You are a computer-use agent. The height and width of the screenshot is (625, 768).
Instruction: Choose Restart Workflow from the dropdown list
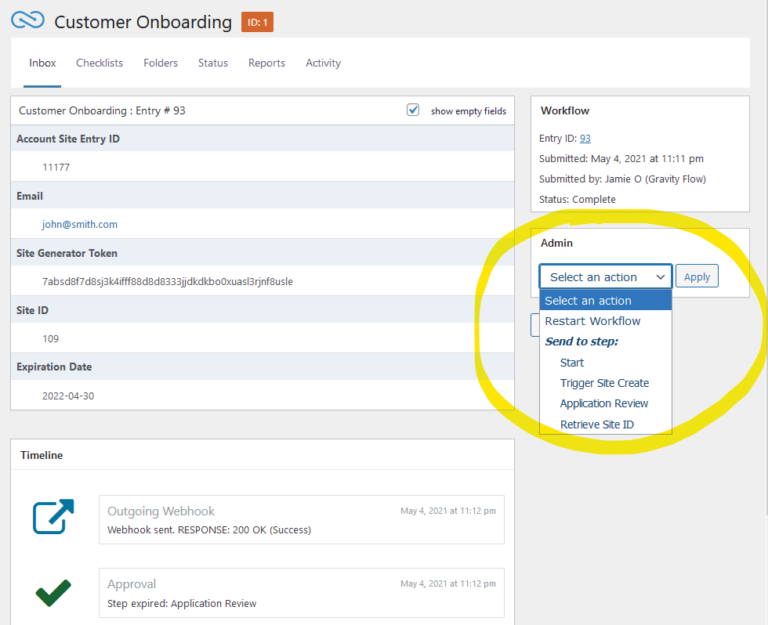[592, 321]
